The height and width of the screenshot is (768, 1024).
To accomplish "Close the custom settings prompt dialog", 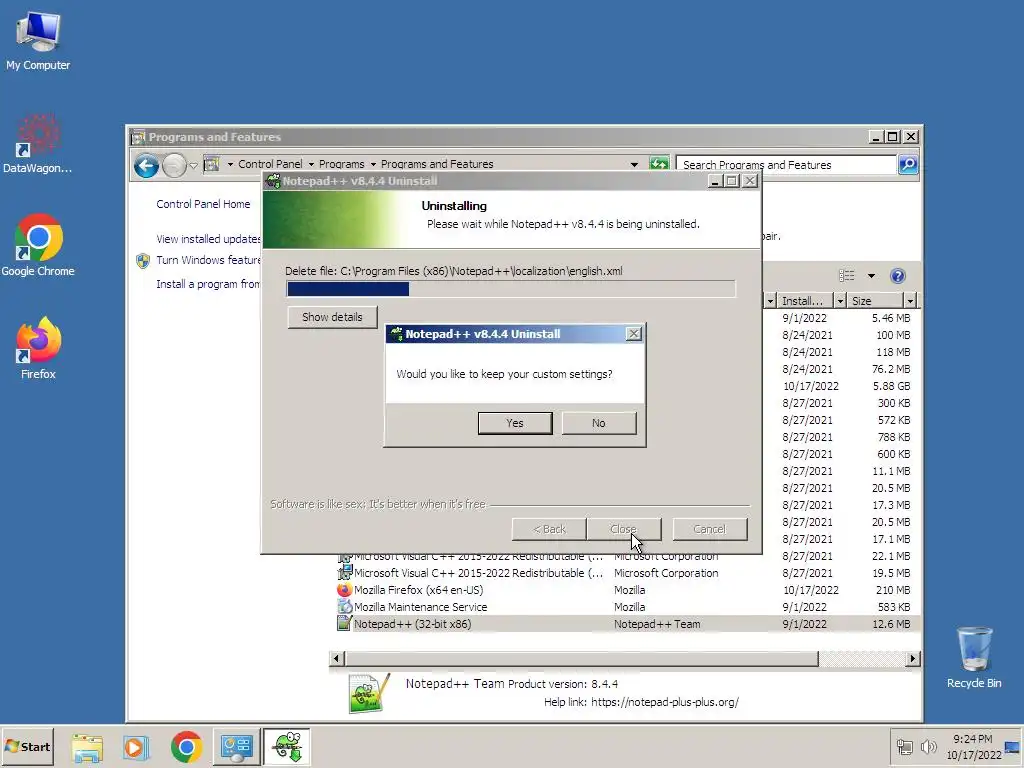I will coord(633,334).
